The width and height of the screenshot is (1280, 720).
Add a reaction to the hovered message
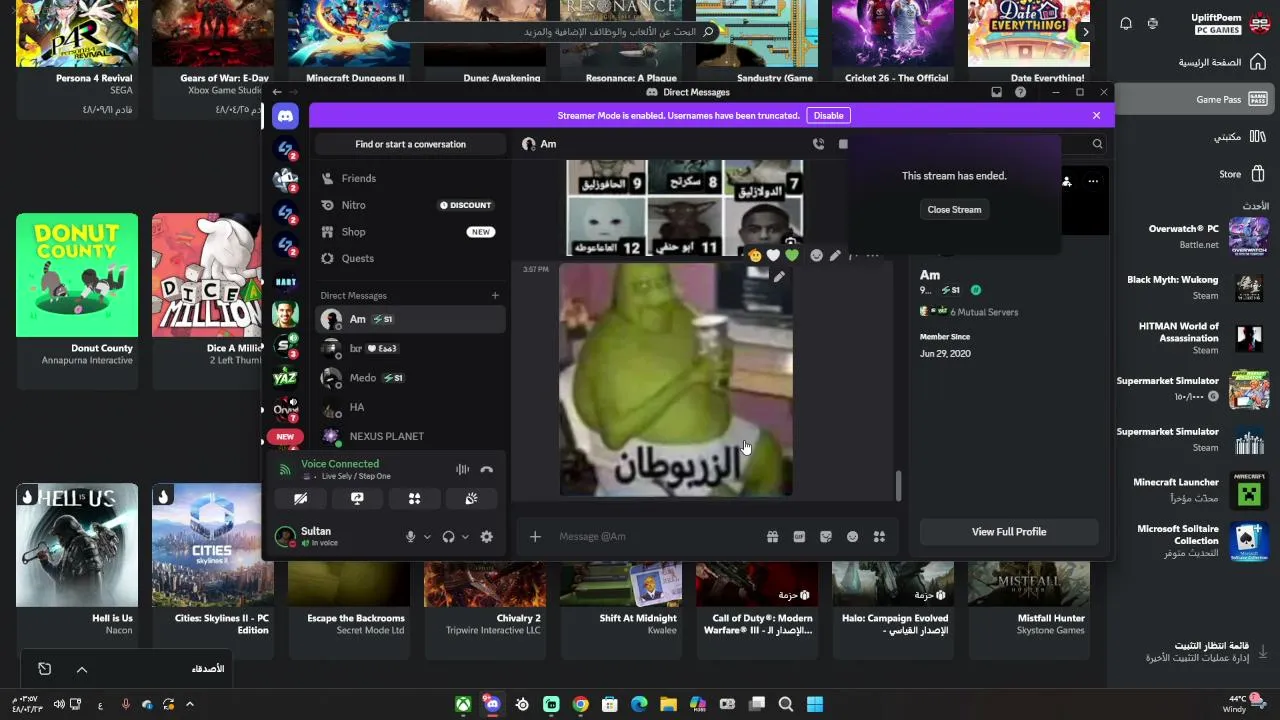click(x=816, y=256)
